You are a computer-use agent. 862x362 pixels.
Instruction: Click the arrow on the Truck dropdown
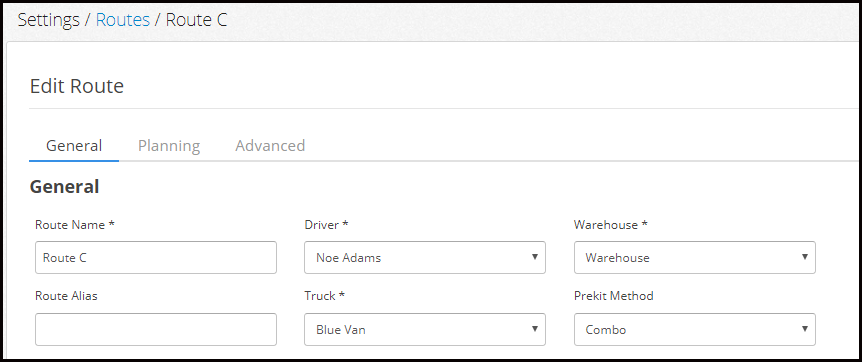point(534,329)
